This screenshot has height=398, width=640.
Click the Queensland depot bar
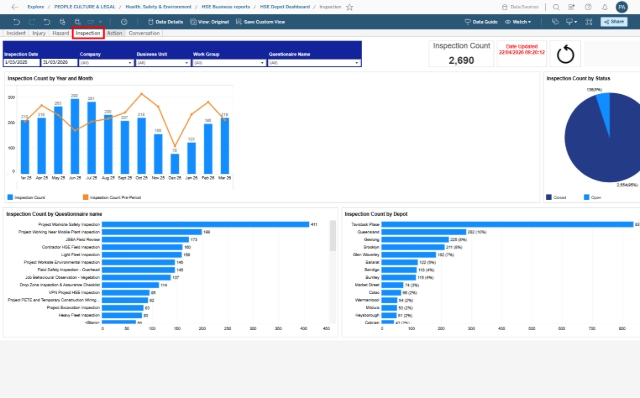point(424,232)
